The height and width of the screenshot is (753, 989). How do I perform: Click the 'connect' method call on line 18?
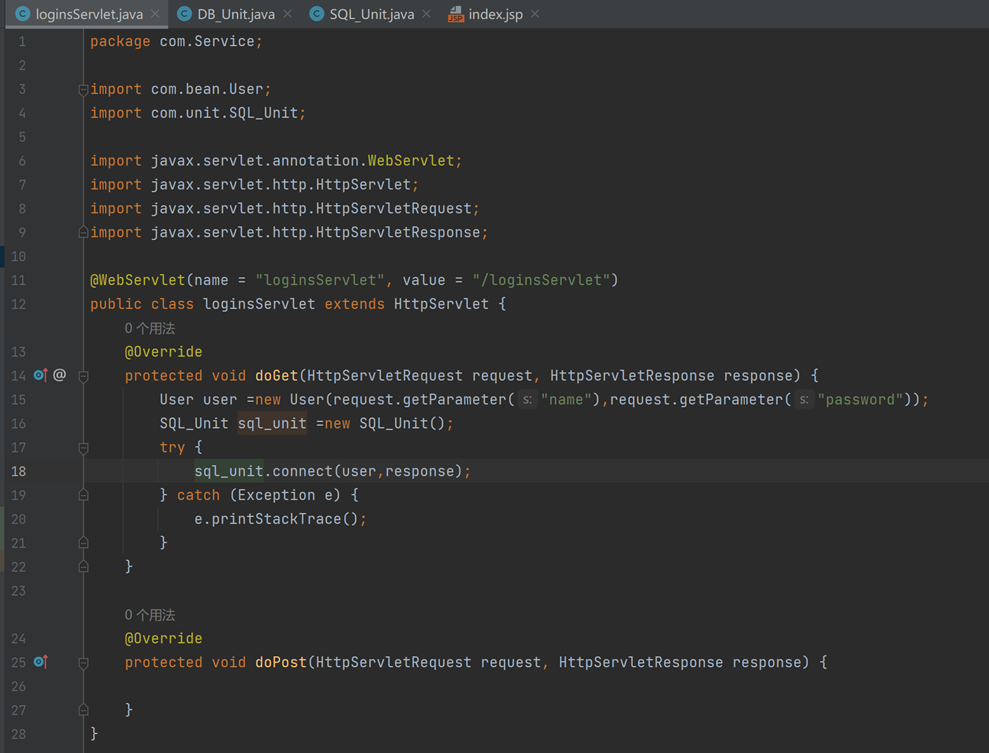pyautogui.click(x=303, y=471)
